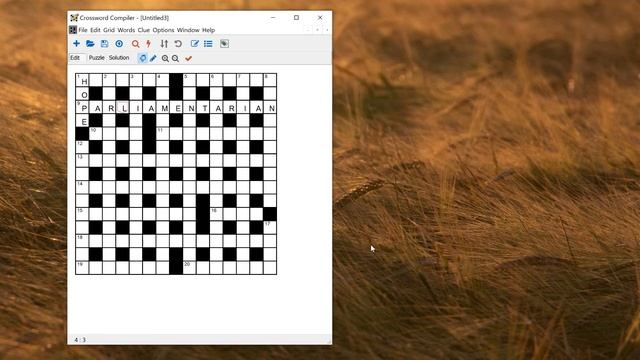Minimize the Crossword Compiler window

click(273, 18)
